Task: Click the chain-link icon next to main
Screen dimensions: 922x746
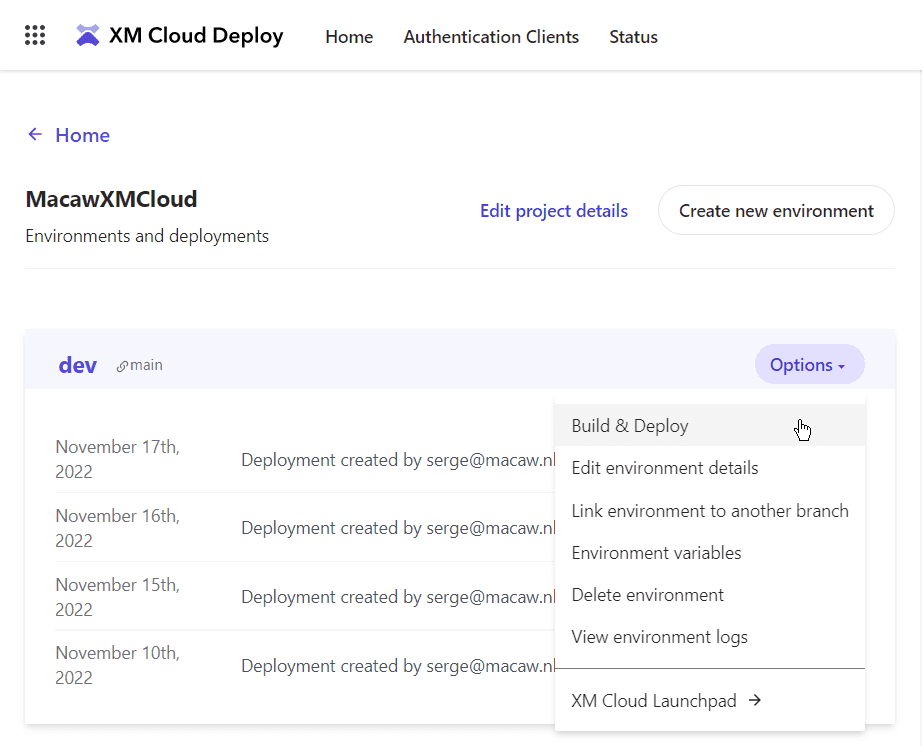Action: (122, 366)
